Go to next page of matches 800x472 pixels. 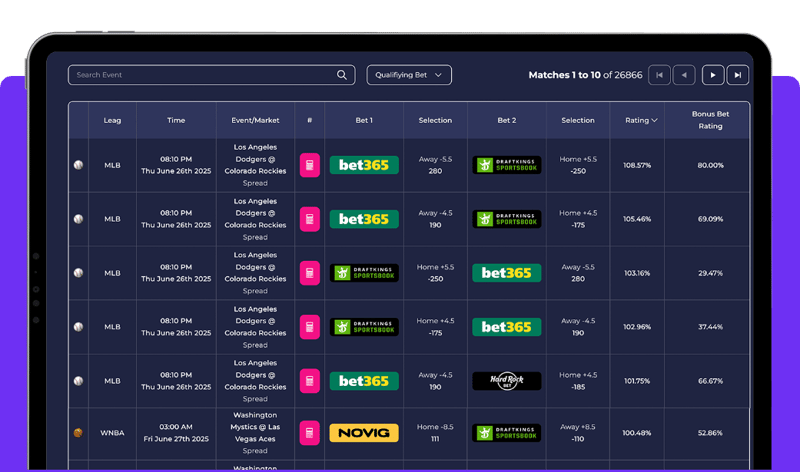pos(713,75)
